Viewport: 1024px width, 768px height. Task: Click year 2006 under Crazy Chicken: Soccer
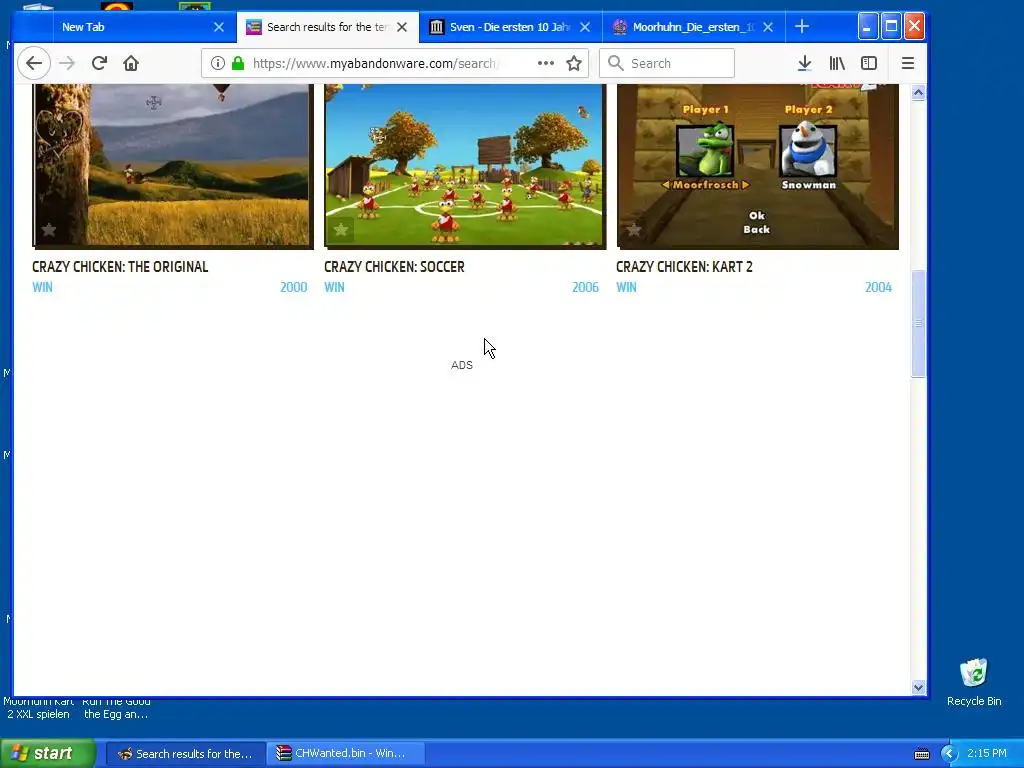pos(585,287)
